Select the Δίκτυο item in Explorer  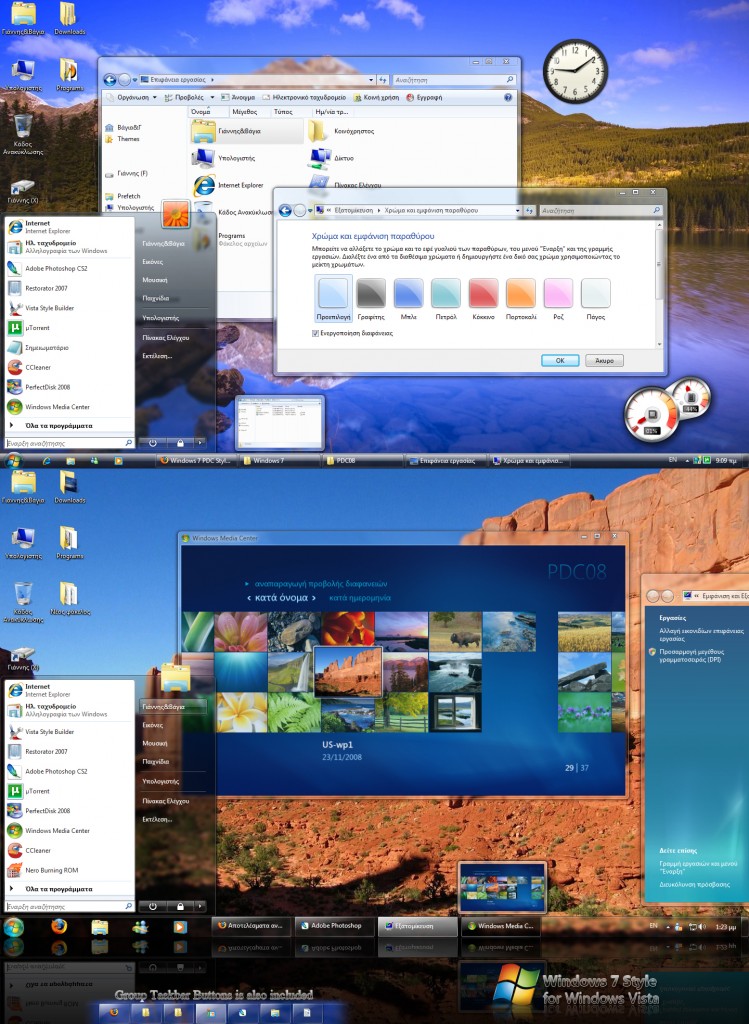click(x=333, y=157)
